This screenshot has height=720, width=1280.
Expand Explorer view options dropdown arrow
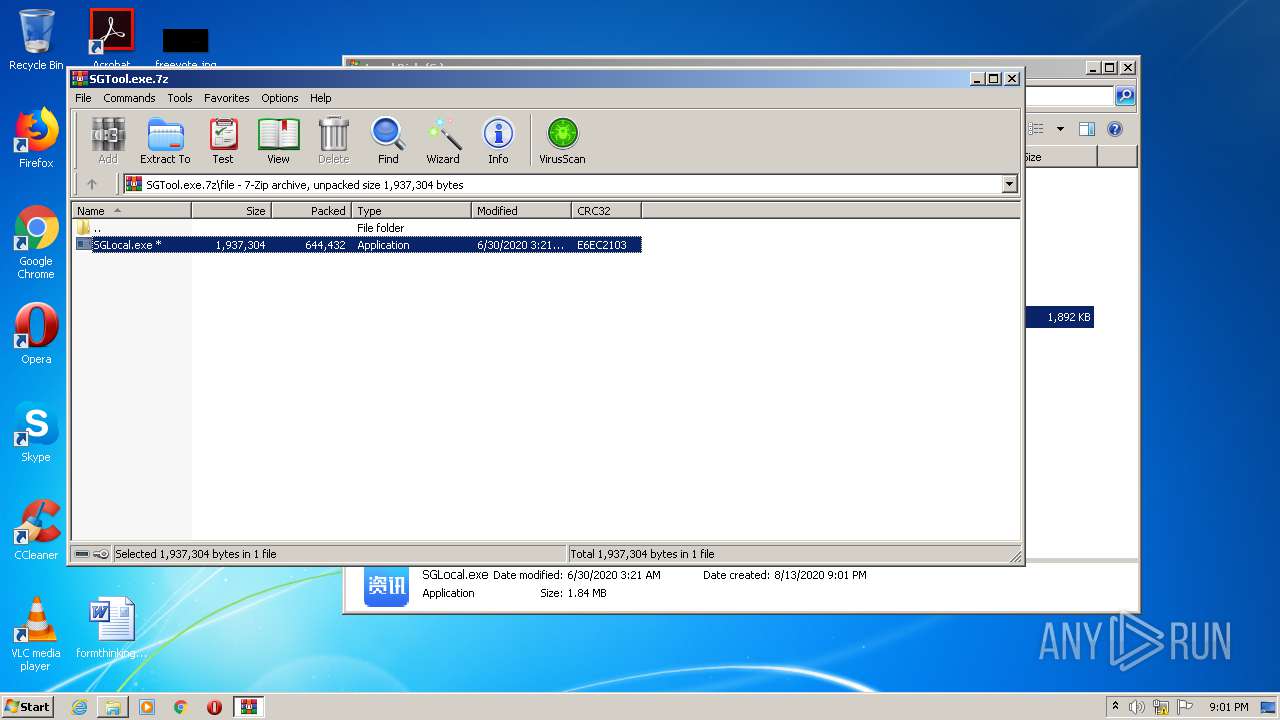[x=1060, y=129]
